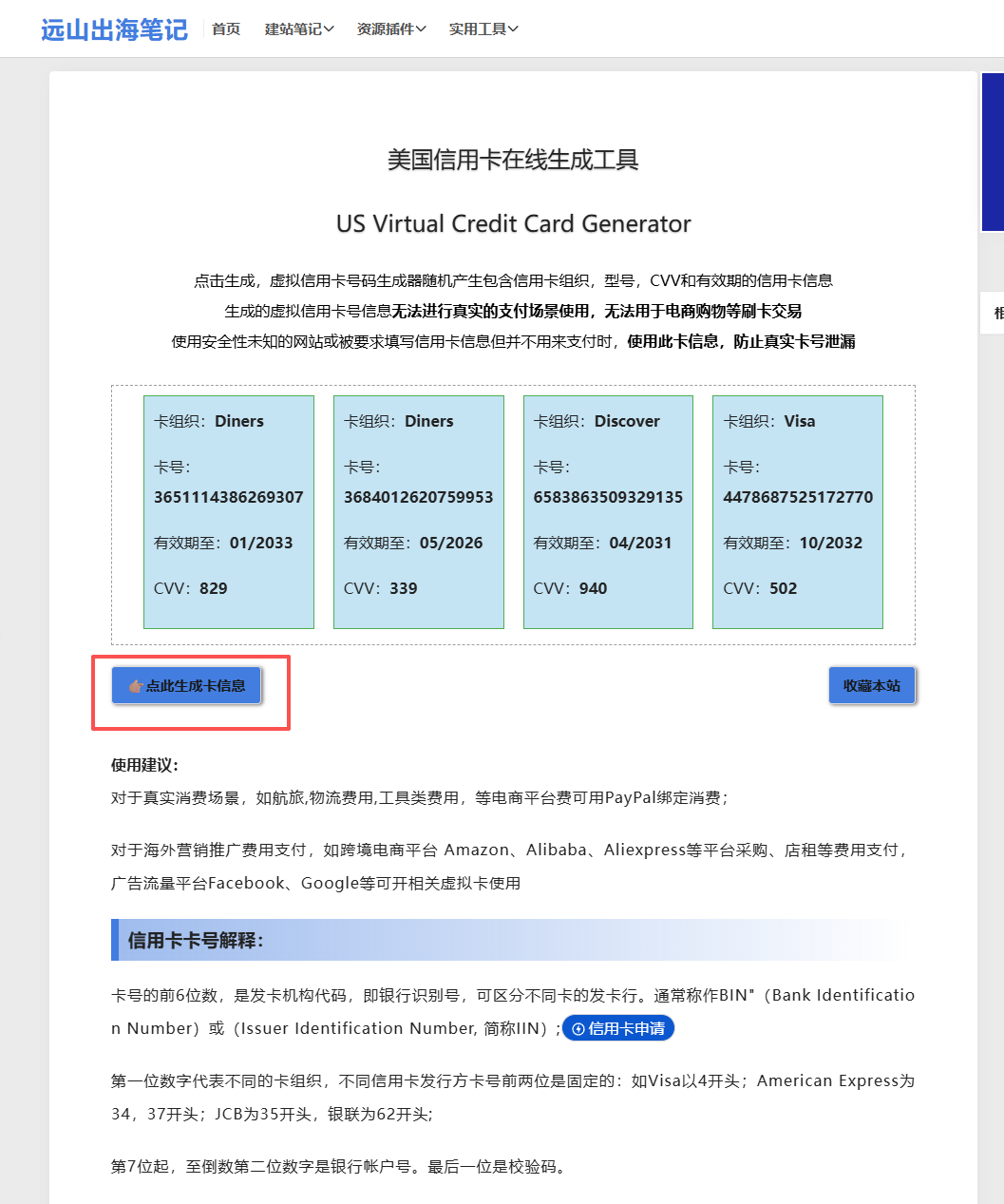Select the 首页 menu item

click(x=225, y=29)
